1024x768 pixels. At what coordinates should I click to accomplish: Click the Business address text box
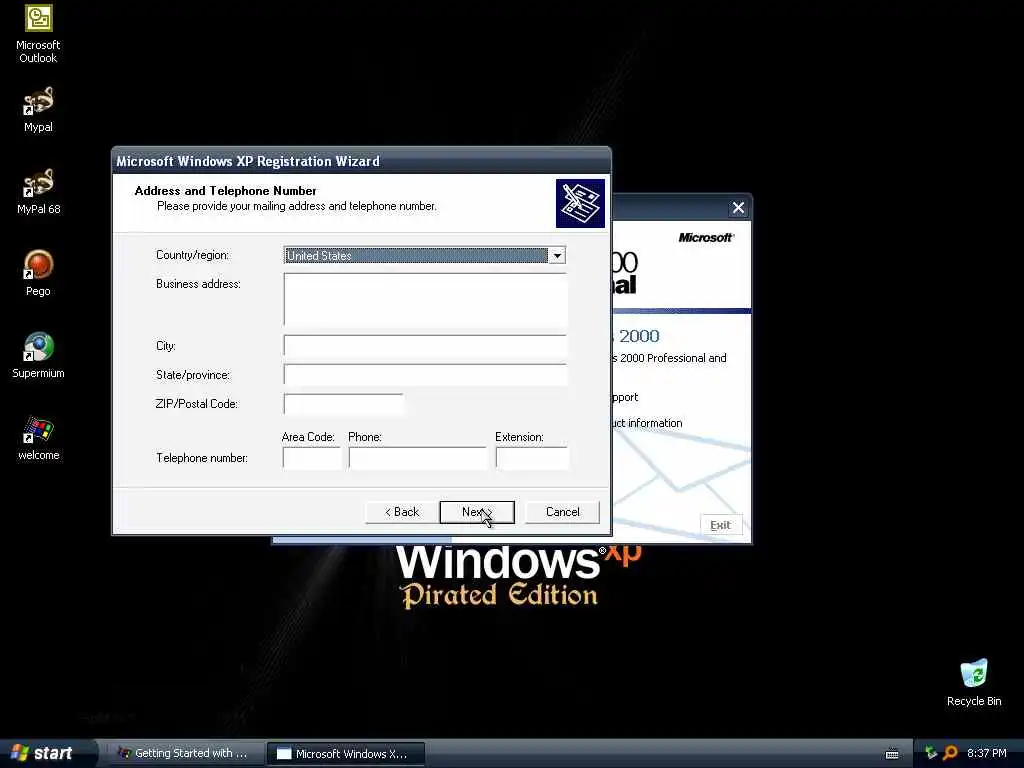(425, 300)
